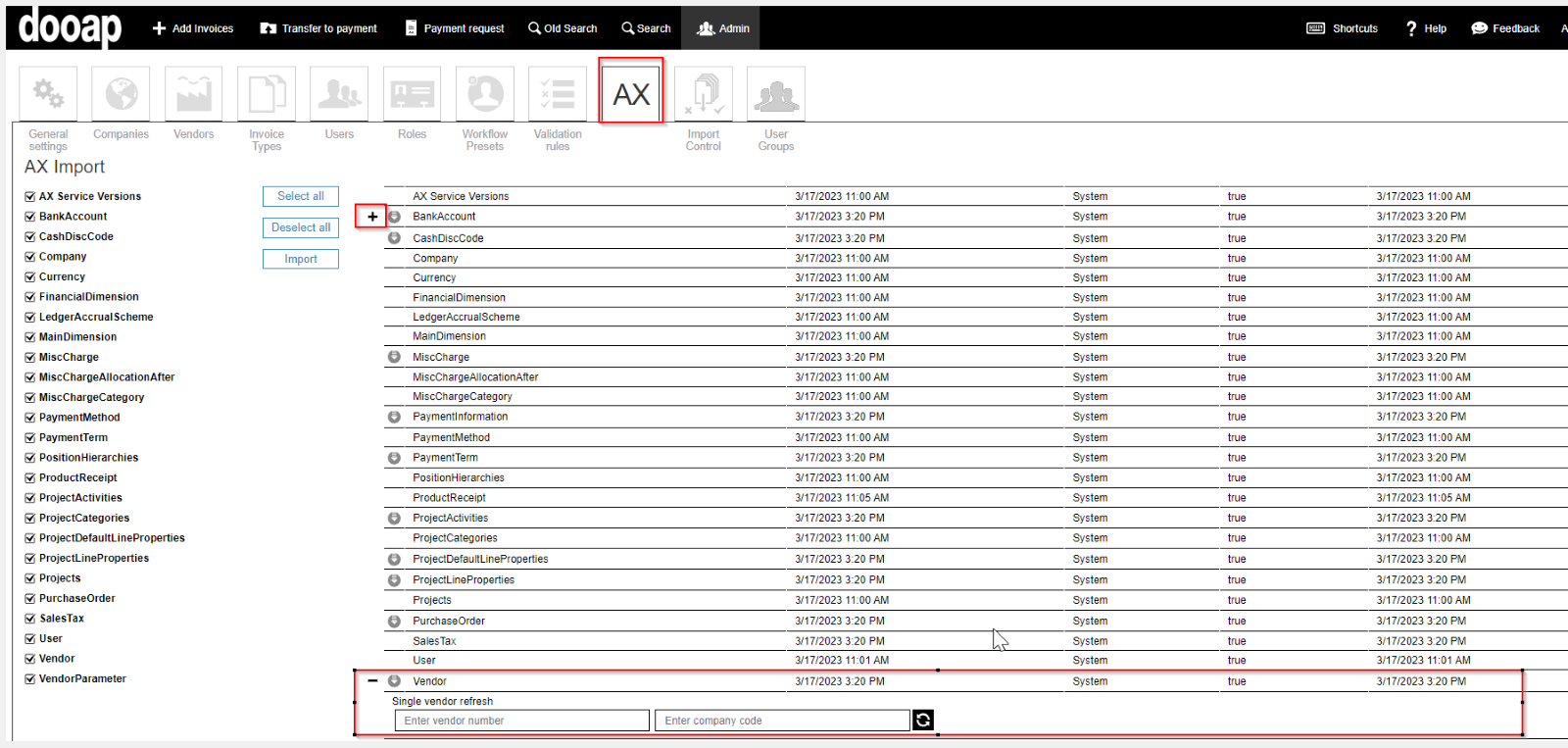Viewport: 1568px width, 748px height.
Task: Toggle the Company checkbox
Action: (30, 257)
